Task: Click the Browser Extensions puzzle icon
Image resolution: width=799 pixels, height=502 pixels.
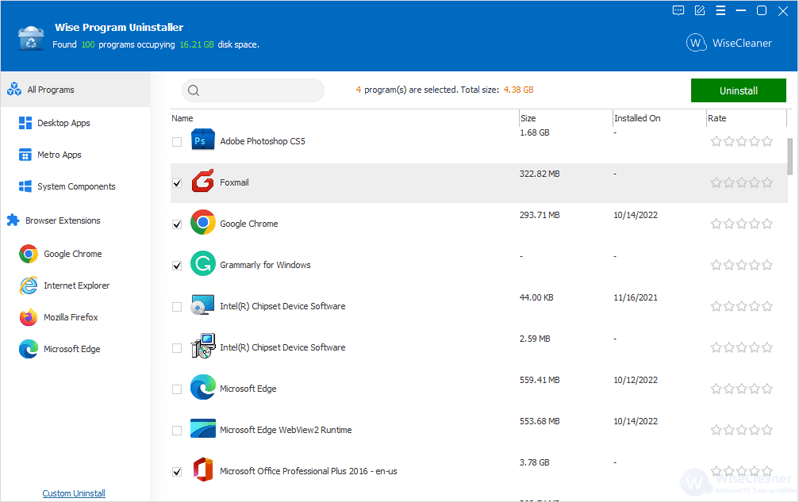Action: (x=13, y=220)
